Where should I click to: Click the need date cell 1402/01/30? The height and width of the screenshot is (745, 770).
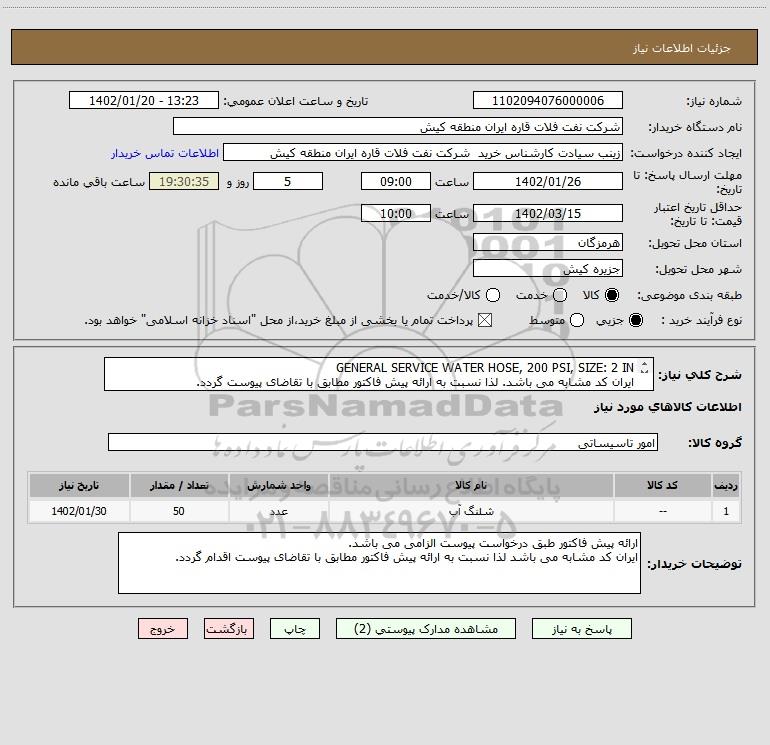tap(79, 511)
